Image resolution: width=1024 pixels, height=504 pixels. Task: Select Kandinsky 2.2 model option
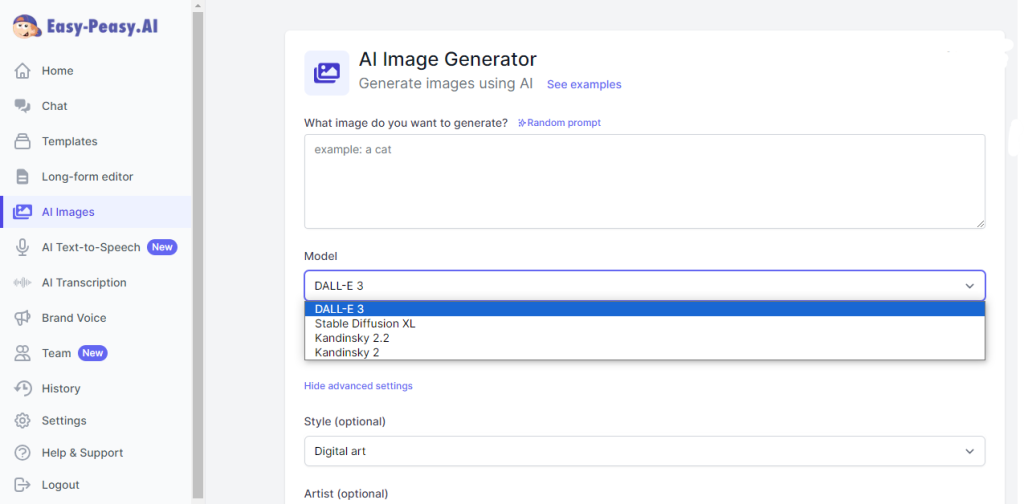351,338
